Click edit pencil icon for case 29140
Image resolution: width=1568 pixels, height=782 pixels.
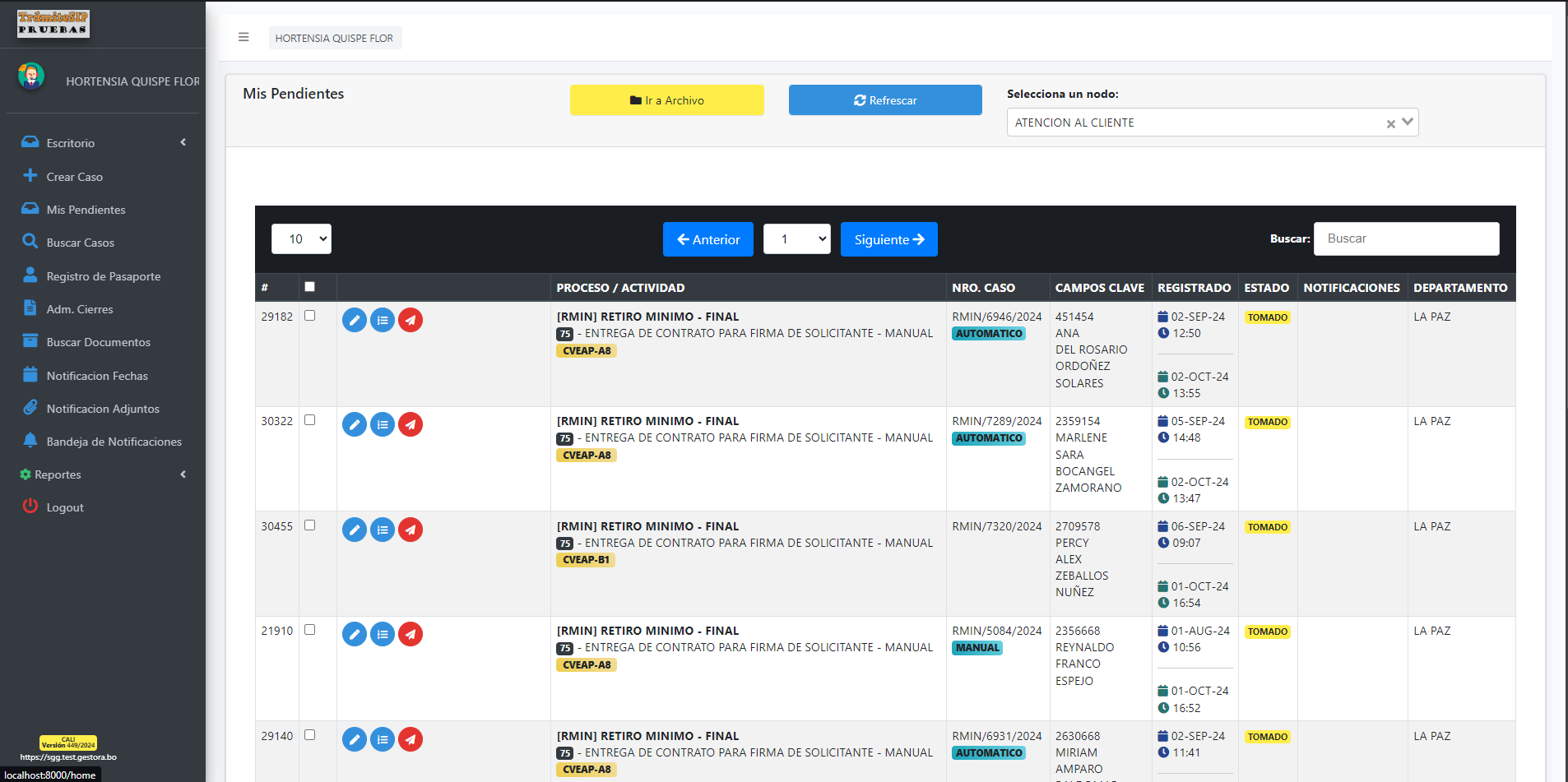(x=355, y=739)
